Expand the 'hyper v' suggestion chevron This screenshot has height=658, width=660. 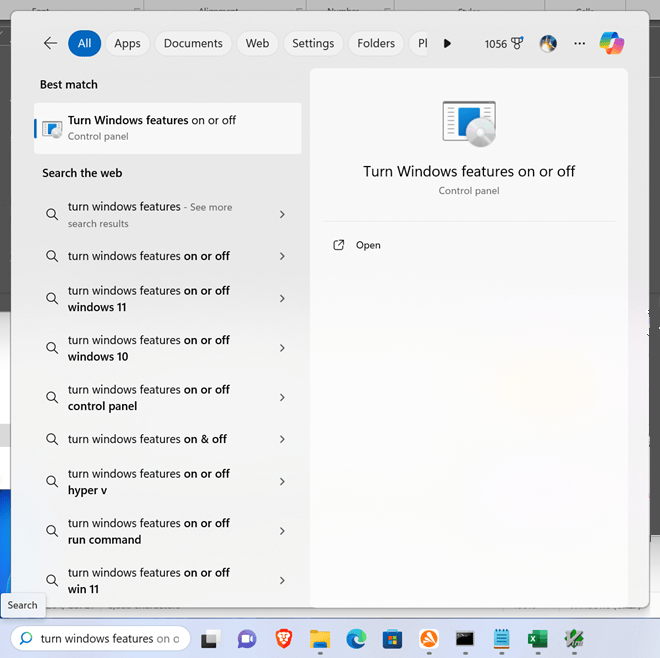tap(282, 482)
